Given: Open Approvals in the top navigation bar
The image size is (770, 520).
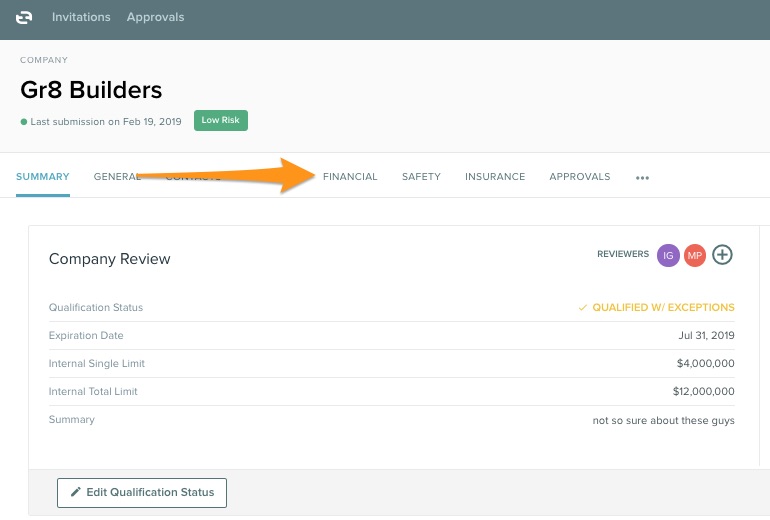Looking at the screenshot, I should [155, 17].
